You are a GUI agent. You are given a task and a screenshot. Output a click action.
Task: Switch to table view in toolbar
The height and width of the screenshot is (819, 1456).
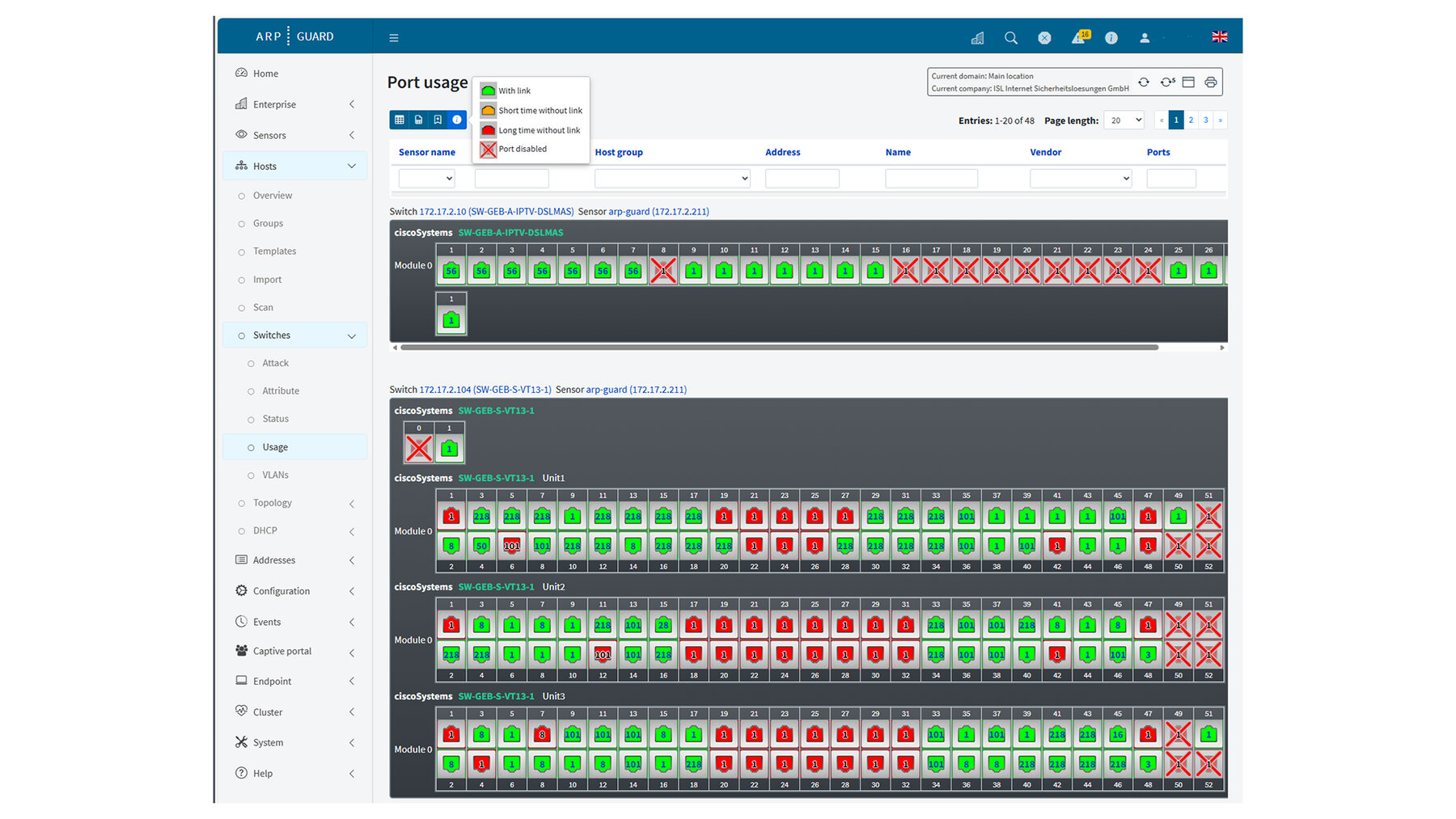pyautogui.click(x=399, y=120)
